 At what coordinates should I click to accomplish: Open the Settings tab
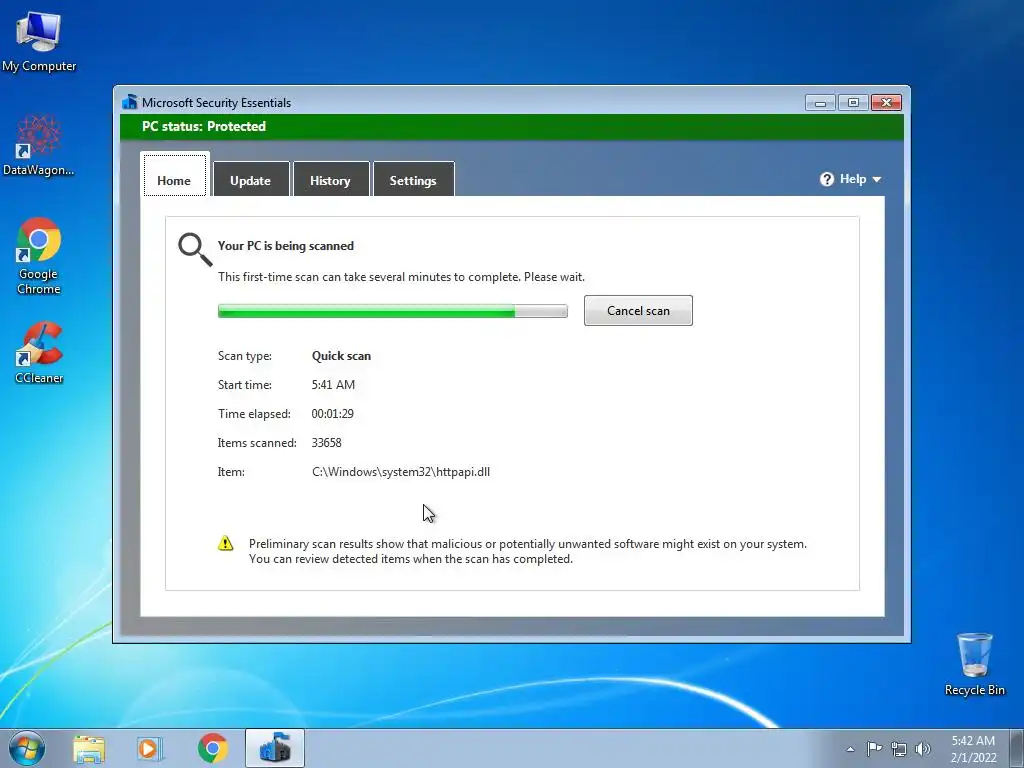(413, 179)
